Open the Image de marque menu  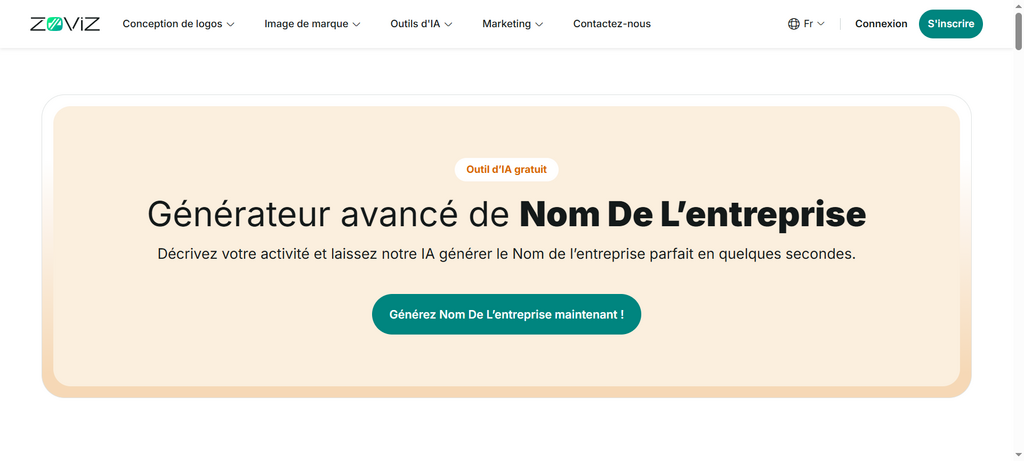pyautogui.click(x=305, y=24)
